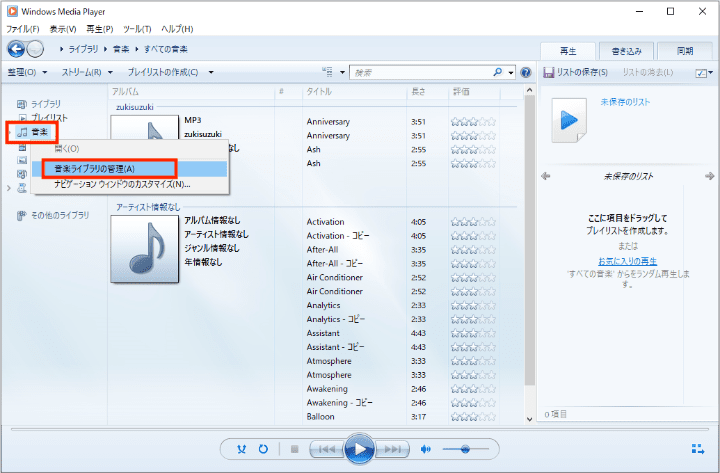The image size is (720, 473).
Task: Switch to the 同期 tab
Action: 685,51
